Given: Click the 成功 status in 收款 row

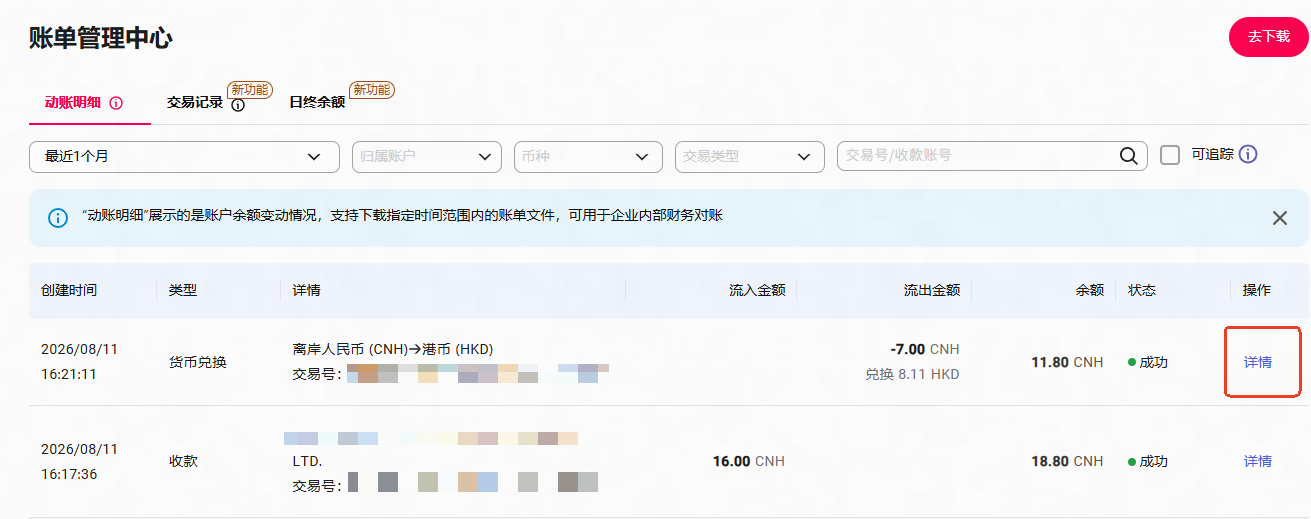Looking at the screenshot, I should click(1148, 461).
